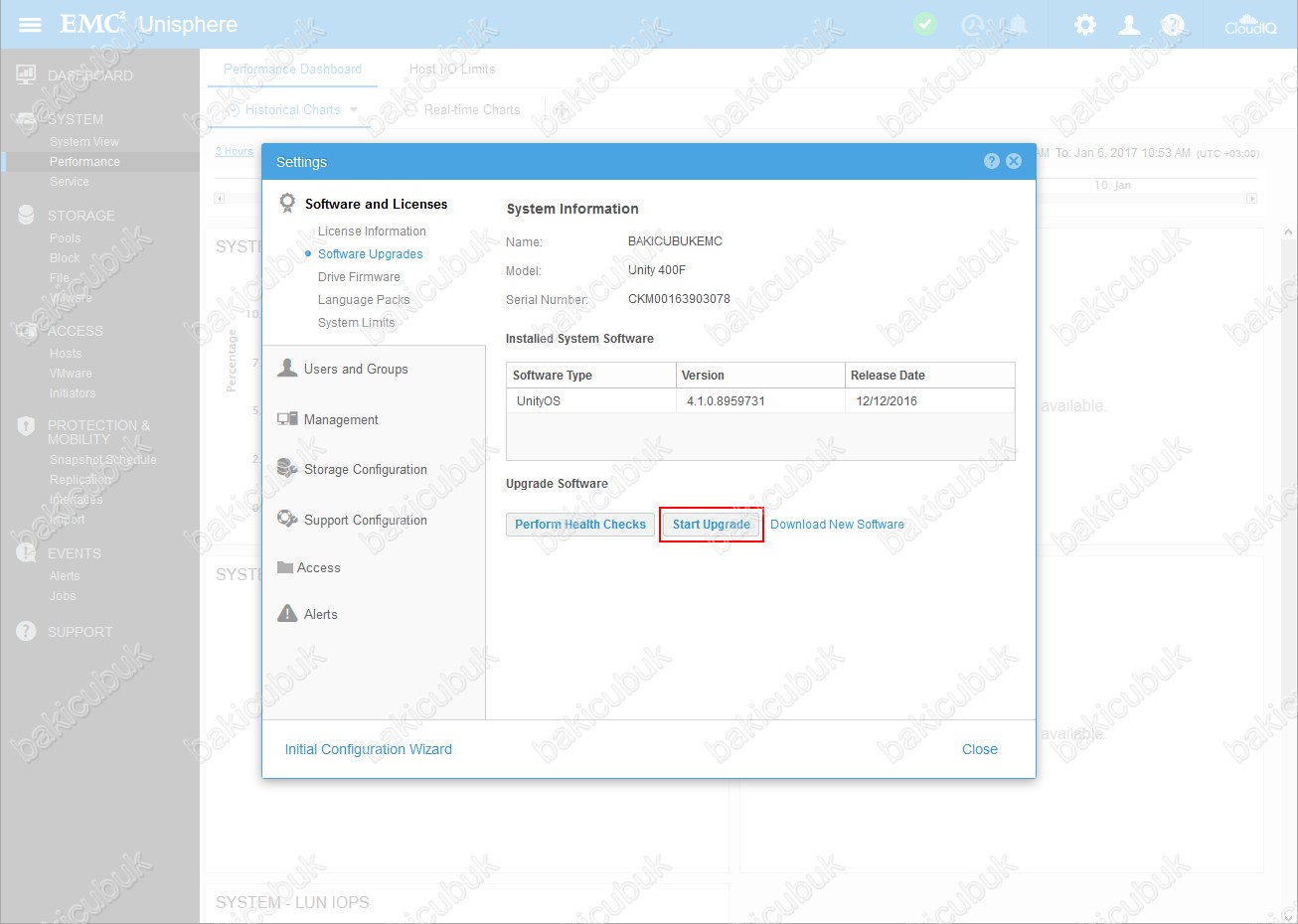Click the Storage icon in sidebar

point(26,215)
